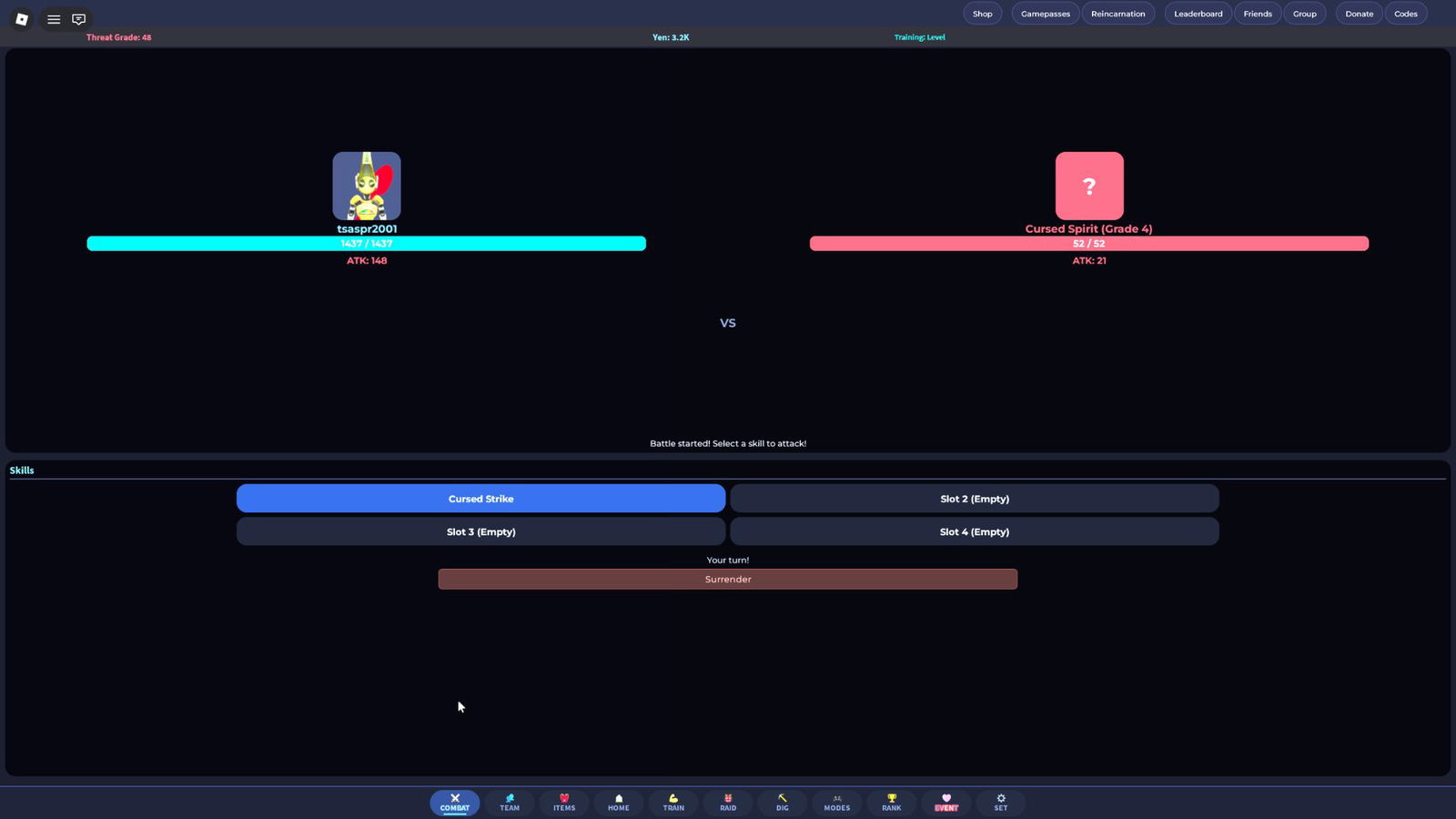Select the Dig pickaxe icon
The width and height of the screenshot is (1456, 819).
(x=783, y=803)
